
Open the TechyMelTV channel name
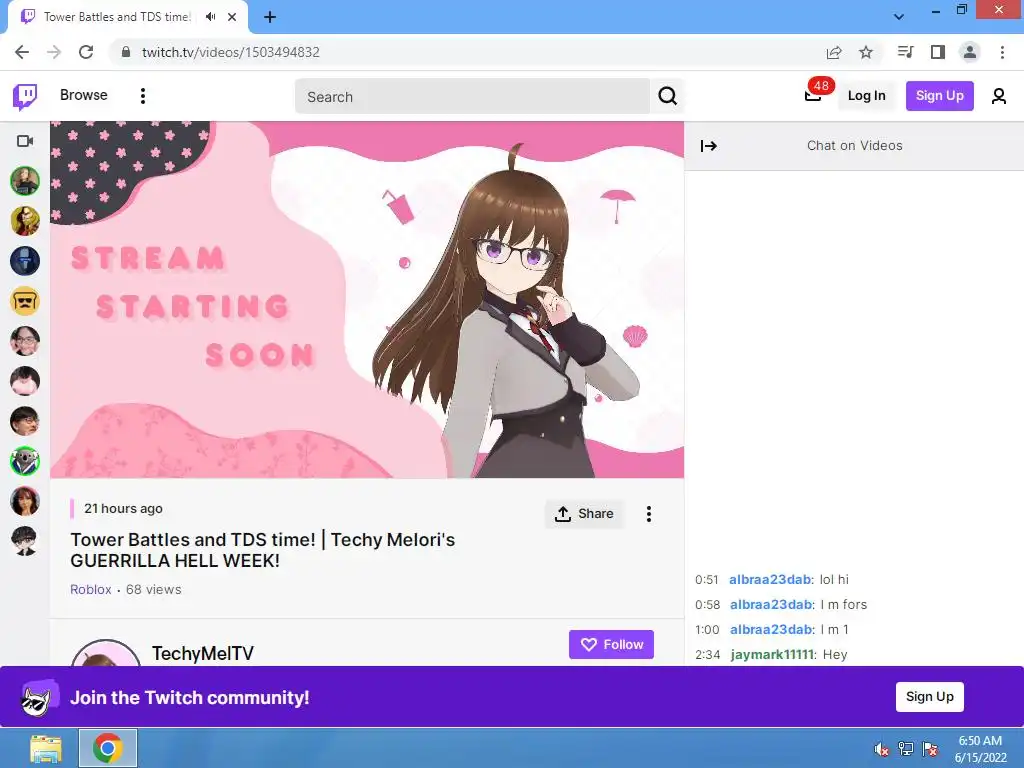click(202, 653)
